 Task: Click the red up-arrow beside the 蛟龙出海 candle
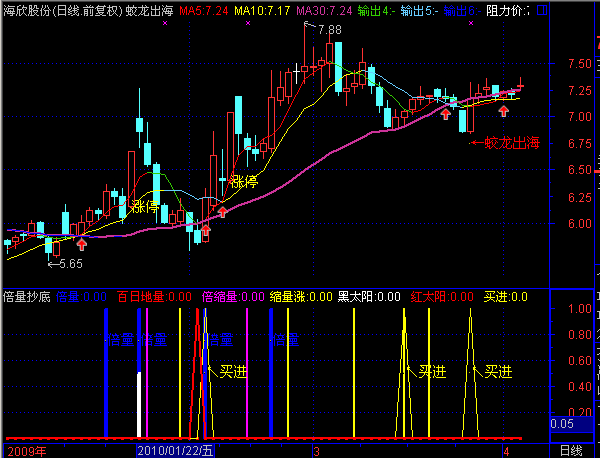445,114
